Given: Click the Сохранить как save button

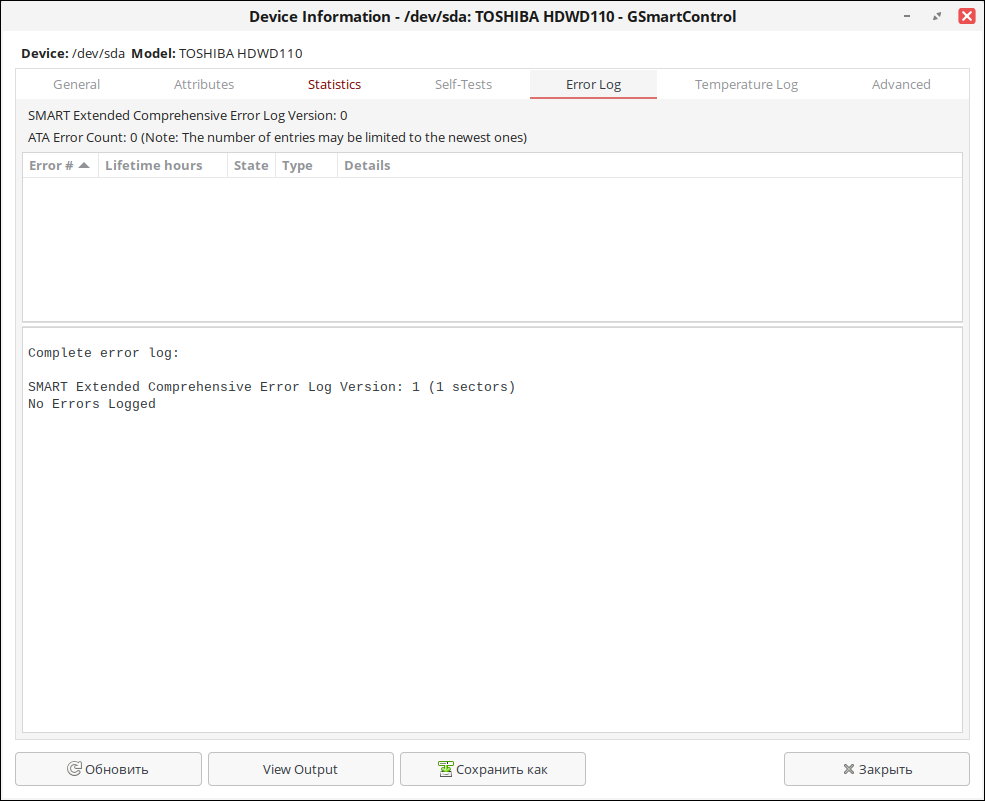Looking at the screenshot, I should coord(492,769).
